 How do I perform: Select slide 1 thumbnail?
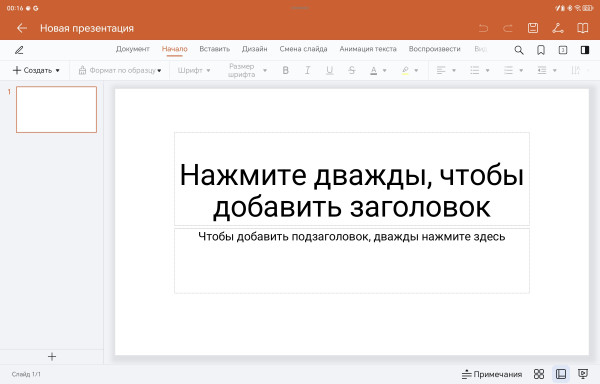coord(56,109)
